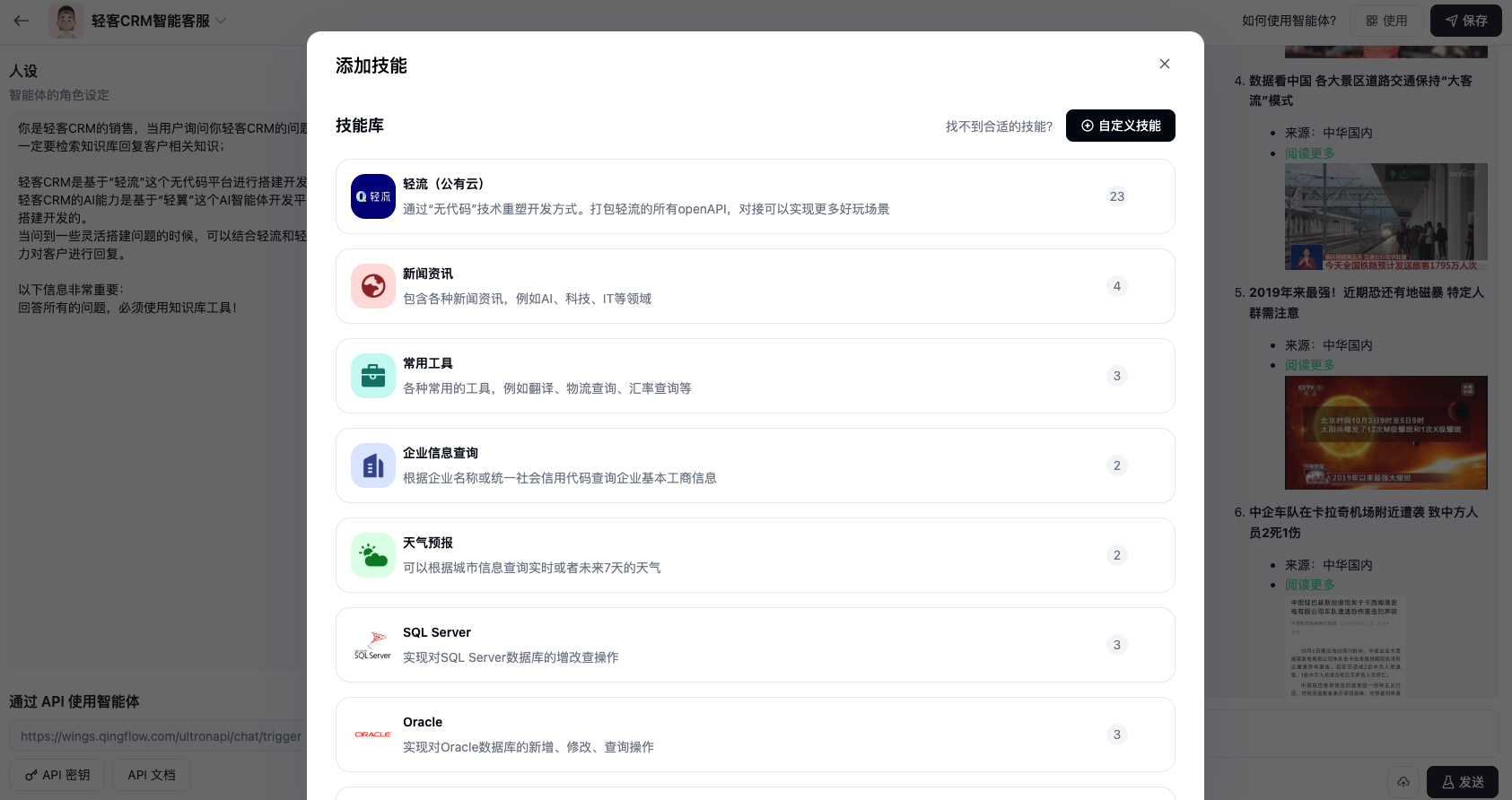
Task: Click the 保存 button
Action: [x=1465, y=21]
